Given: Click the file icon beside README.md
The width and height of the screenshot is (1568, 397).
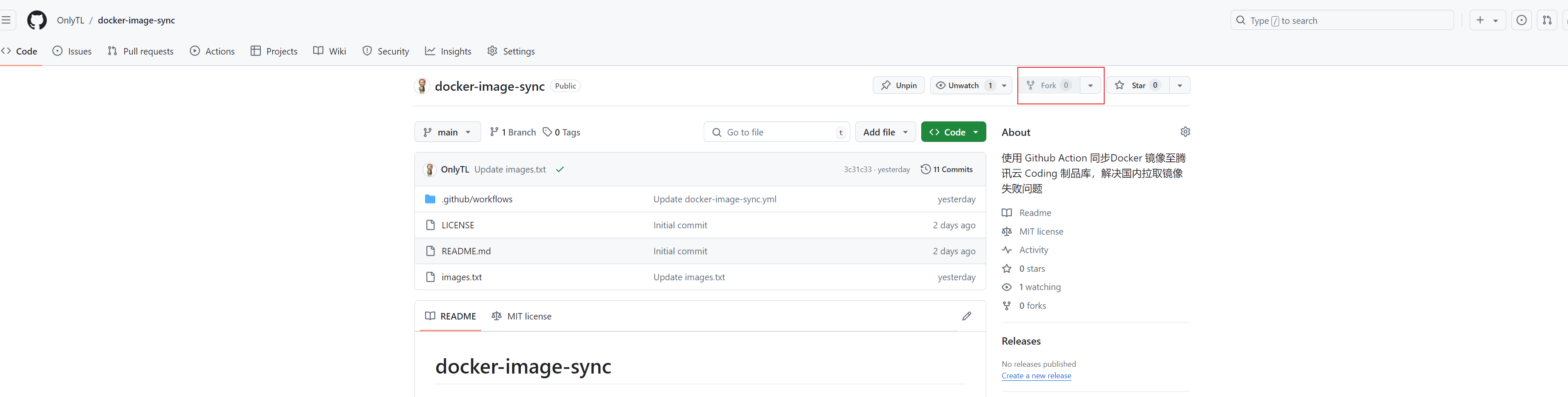Looking at the screenshot, I should (430, 251).
